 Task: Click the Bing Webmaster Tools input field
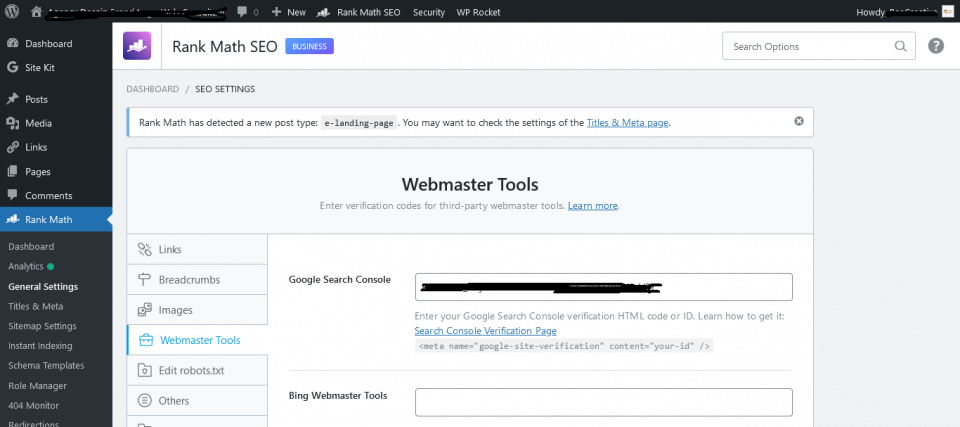tap(604, 402)
